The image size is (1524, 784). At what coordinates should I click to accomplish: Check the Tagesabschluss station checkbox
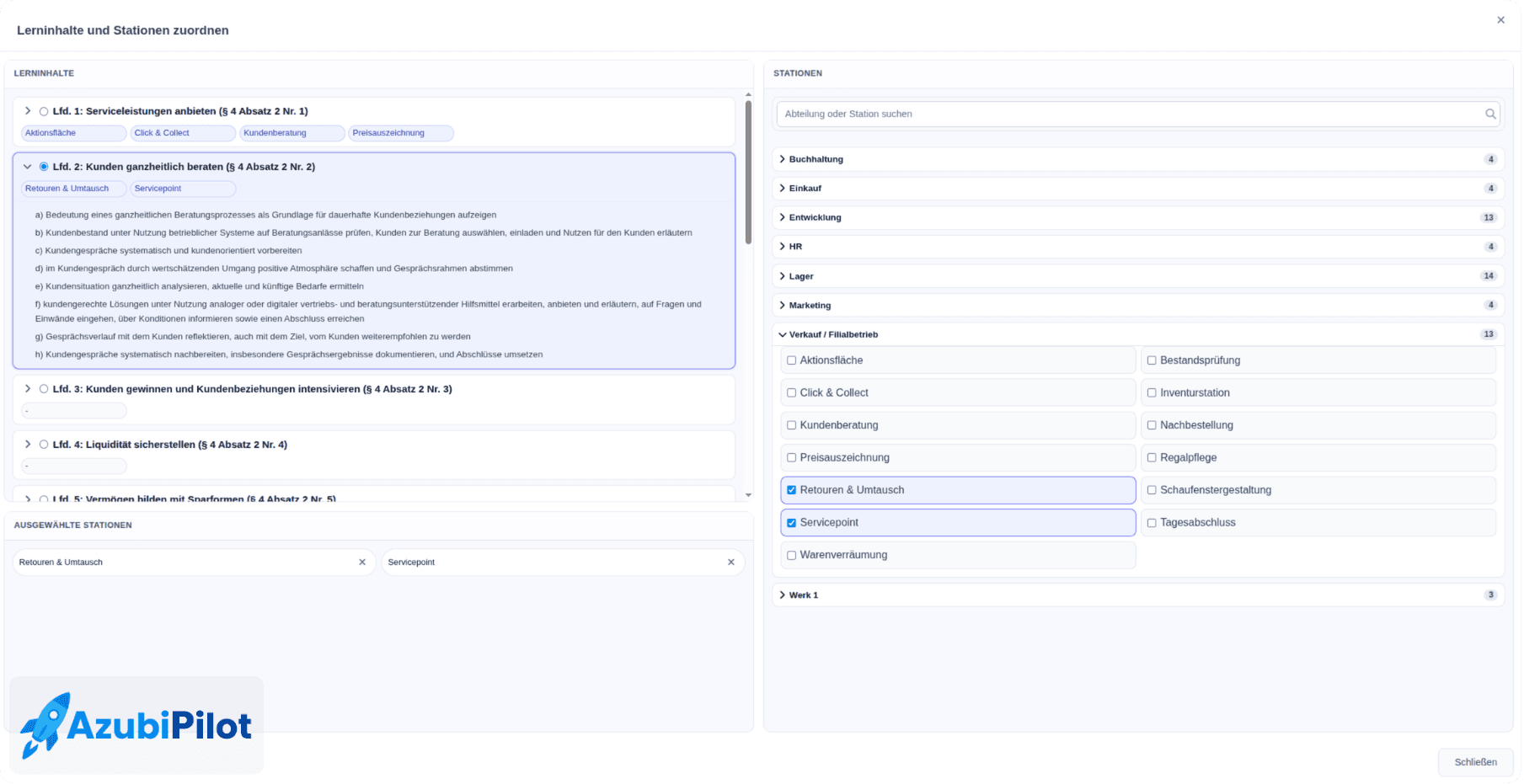1152,523
